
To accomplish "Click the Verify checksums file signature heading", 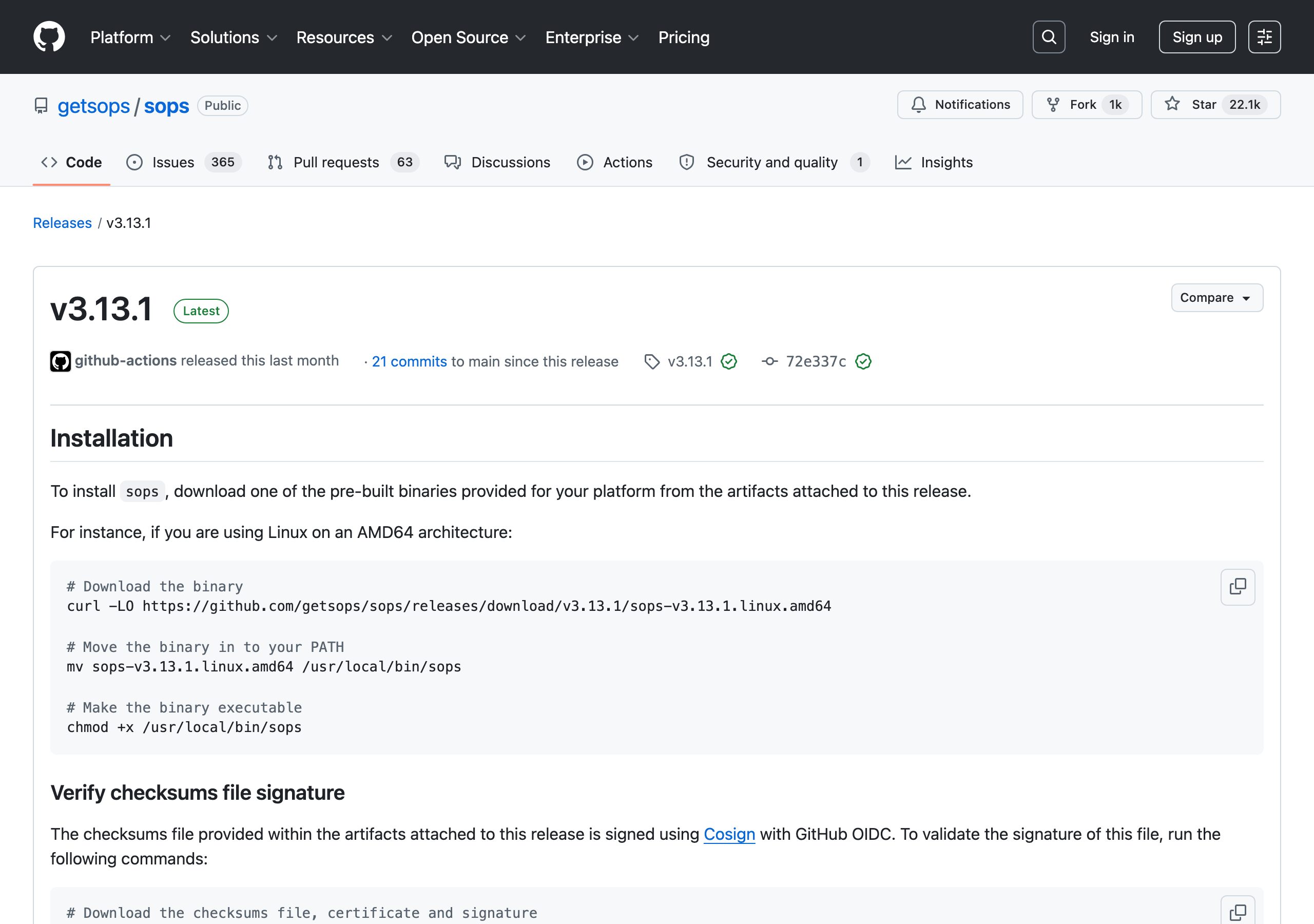I will coord(198,793).
